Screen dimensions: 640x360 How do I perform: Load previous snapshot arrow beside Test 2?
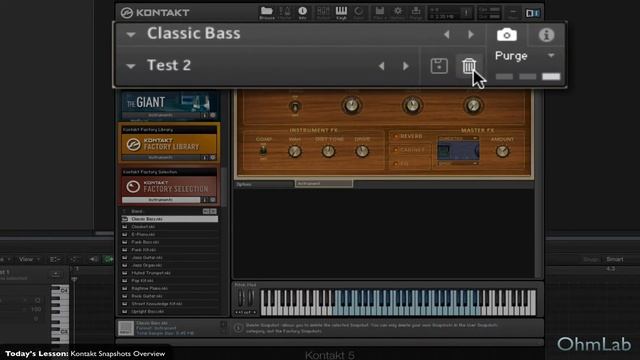pos(381,66)
